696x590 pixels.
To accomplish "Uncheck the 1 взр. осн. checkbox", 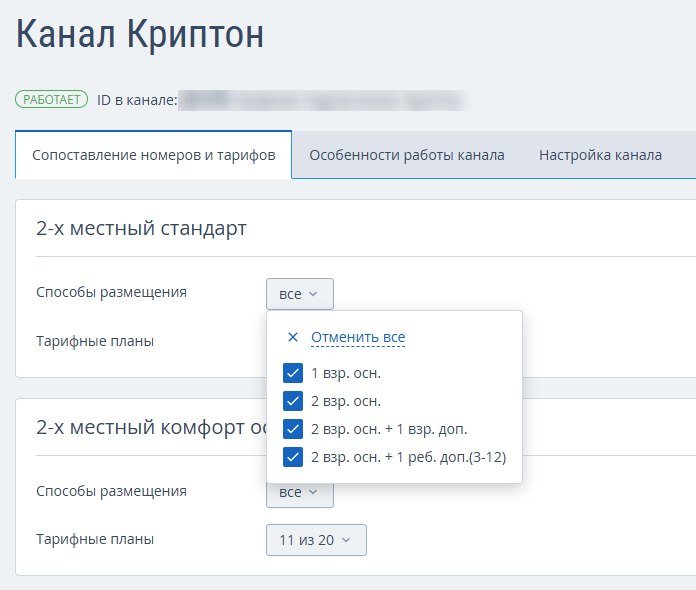I will click(x=293, y=373).
